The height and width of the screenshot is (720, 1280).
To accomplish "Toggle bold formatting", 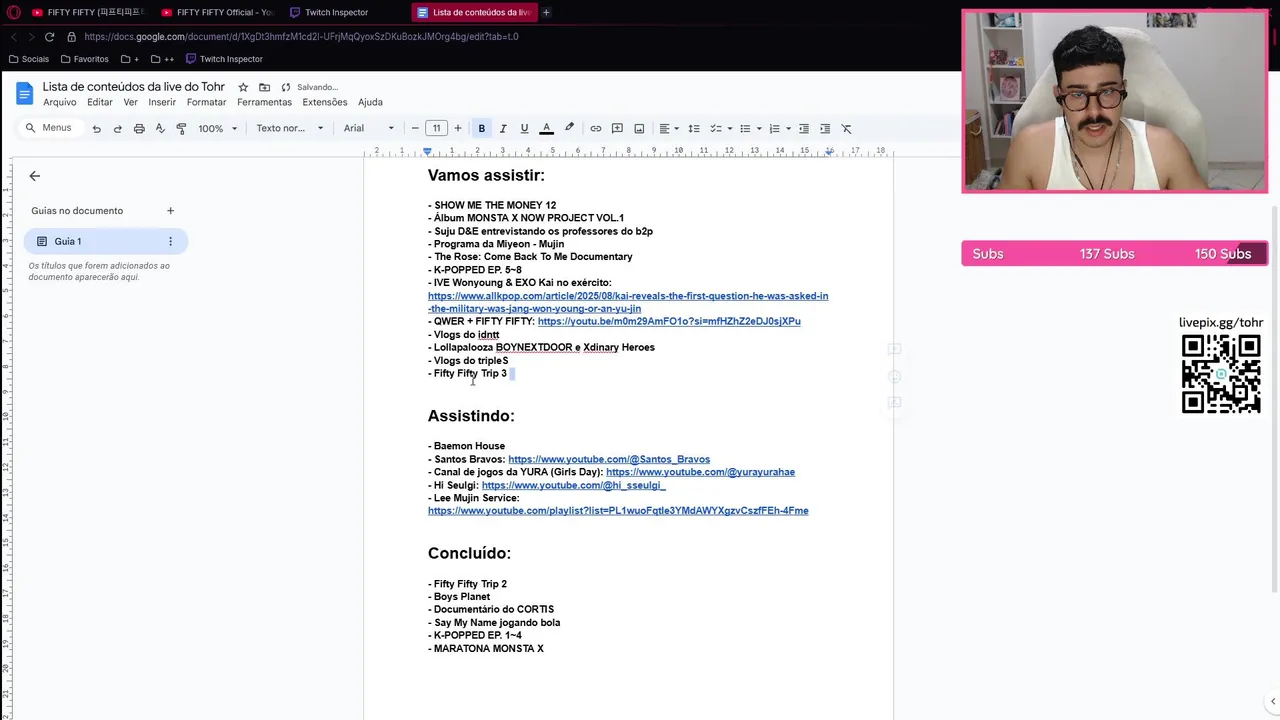I will 481,129.
